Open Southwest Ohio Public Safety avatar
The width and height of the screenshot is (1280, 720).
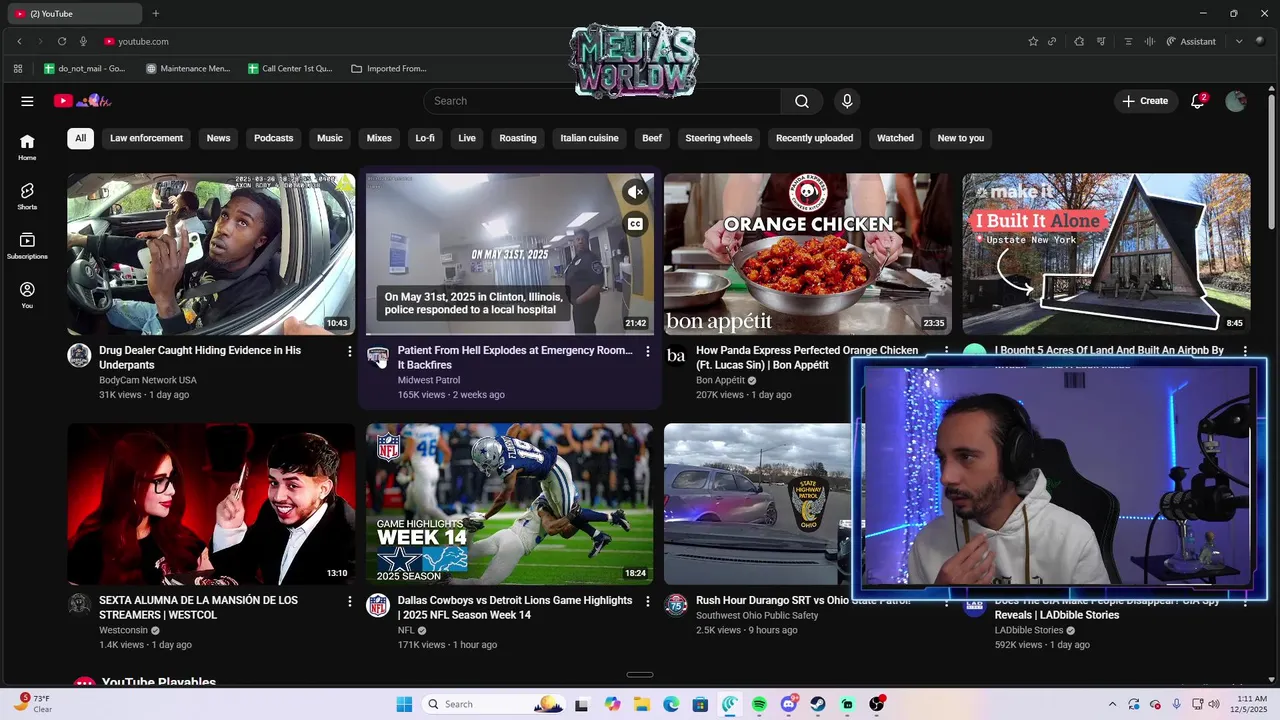[676, 605]
